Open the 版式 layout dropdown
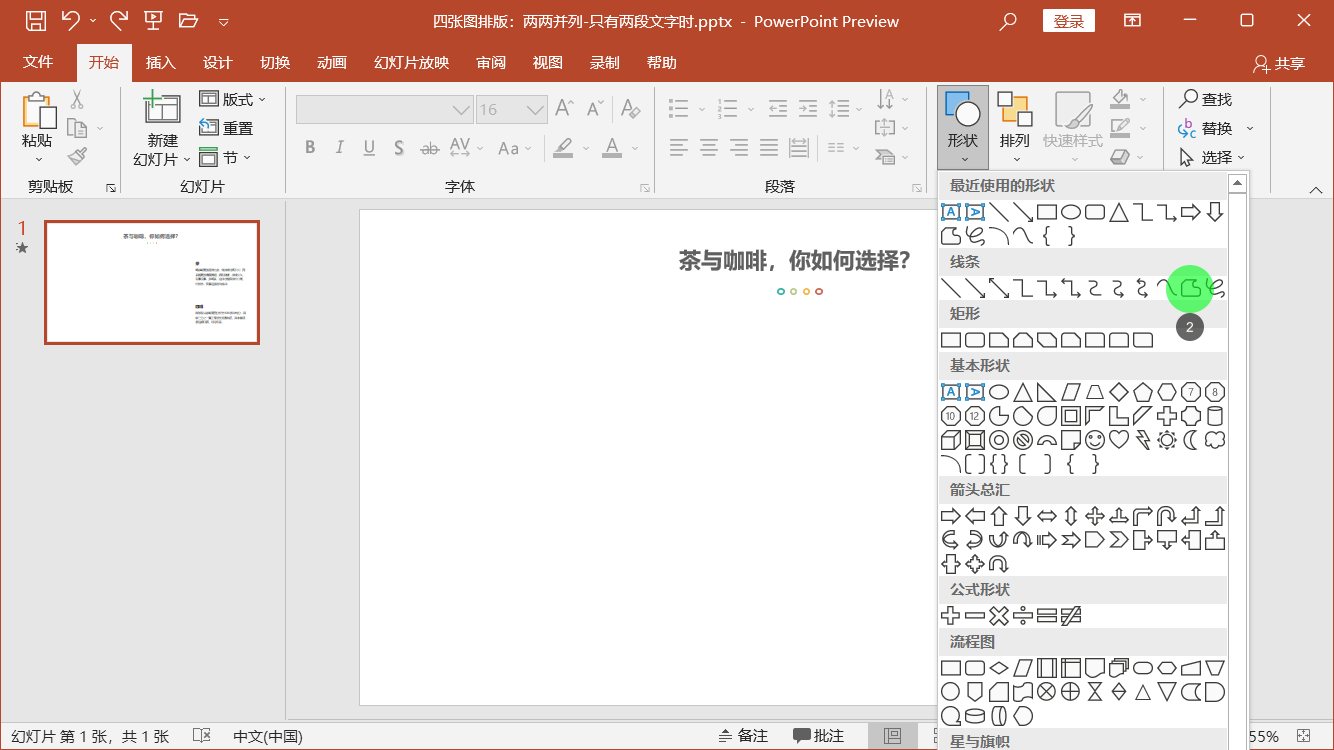 point(233,99)
